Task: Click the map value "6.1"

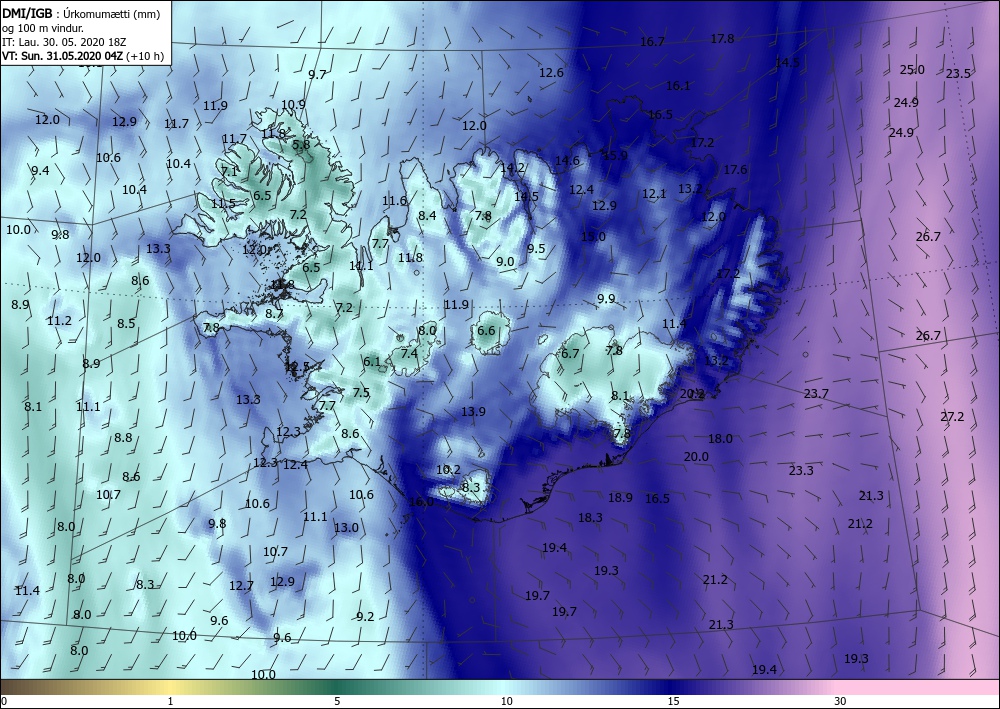Action: point(372,362)
